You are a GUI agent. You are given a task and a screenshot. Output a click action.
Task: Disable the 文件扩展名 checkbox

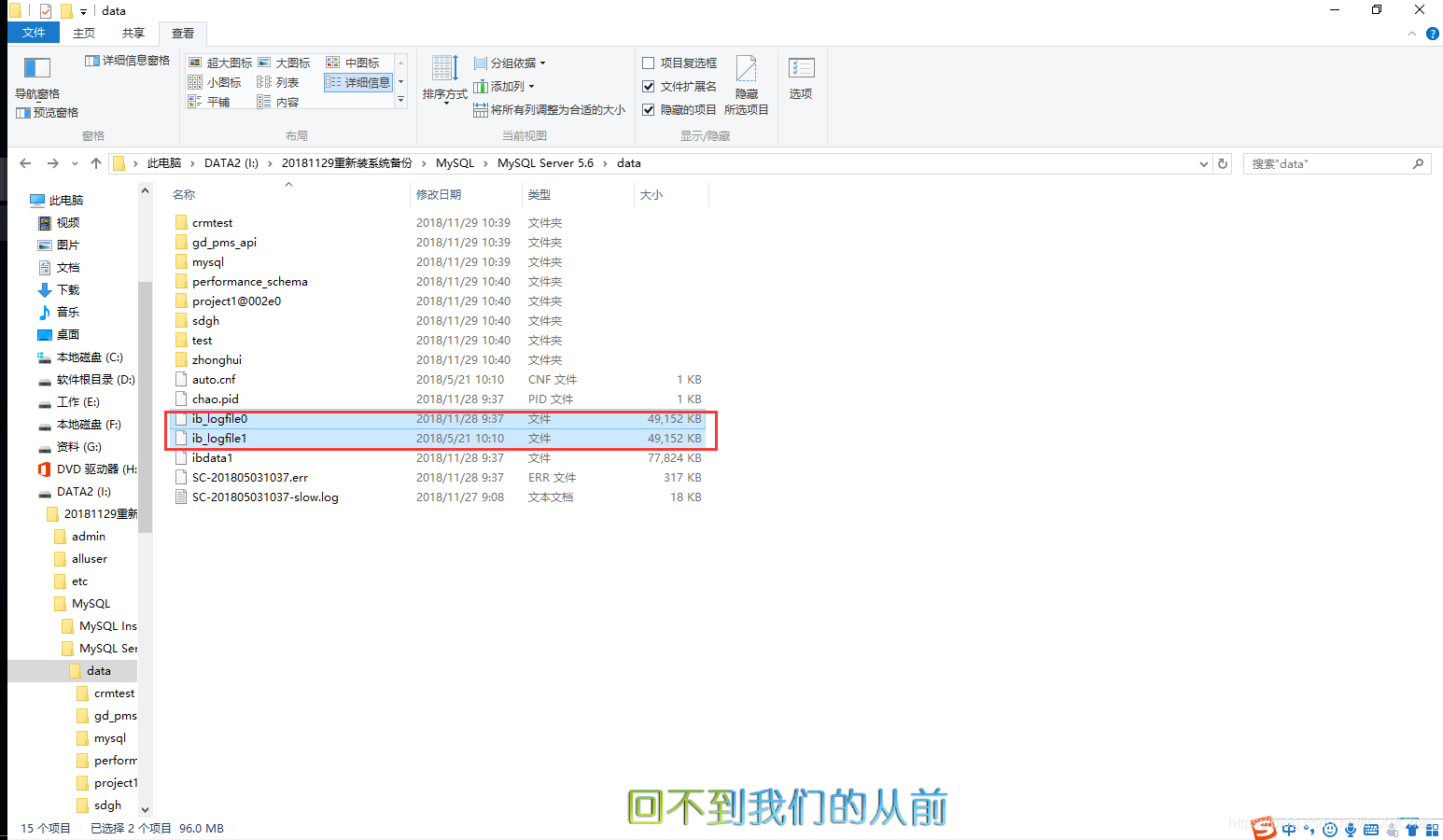pos(649,86)
